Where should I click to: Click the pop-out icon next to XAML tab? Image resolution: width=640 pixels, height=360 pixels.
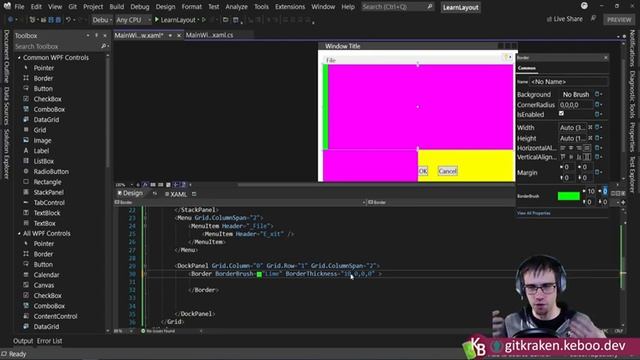click(x=194, y=194)
